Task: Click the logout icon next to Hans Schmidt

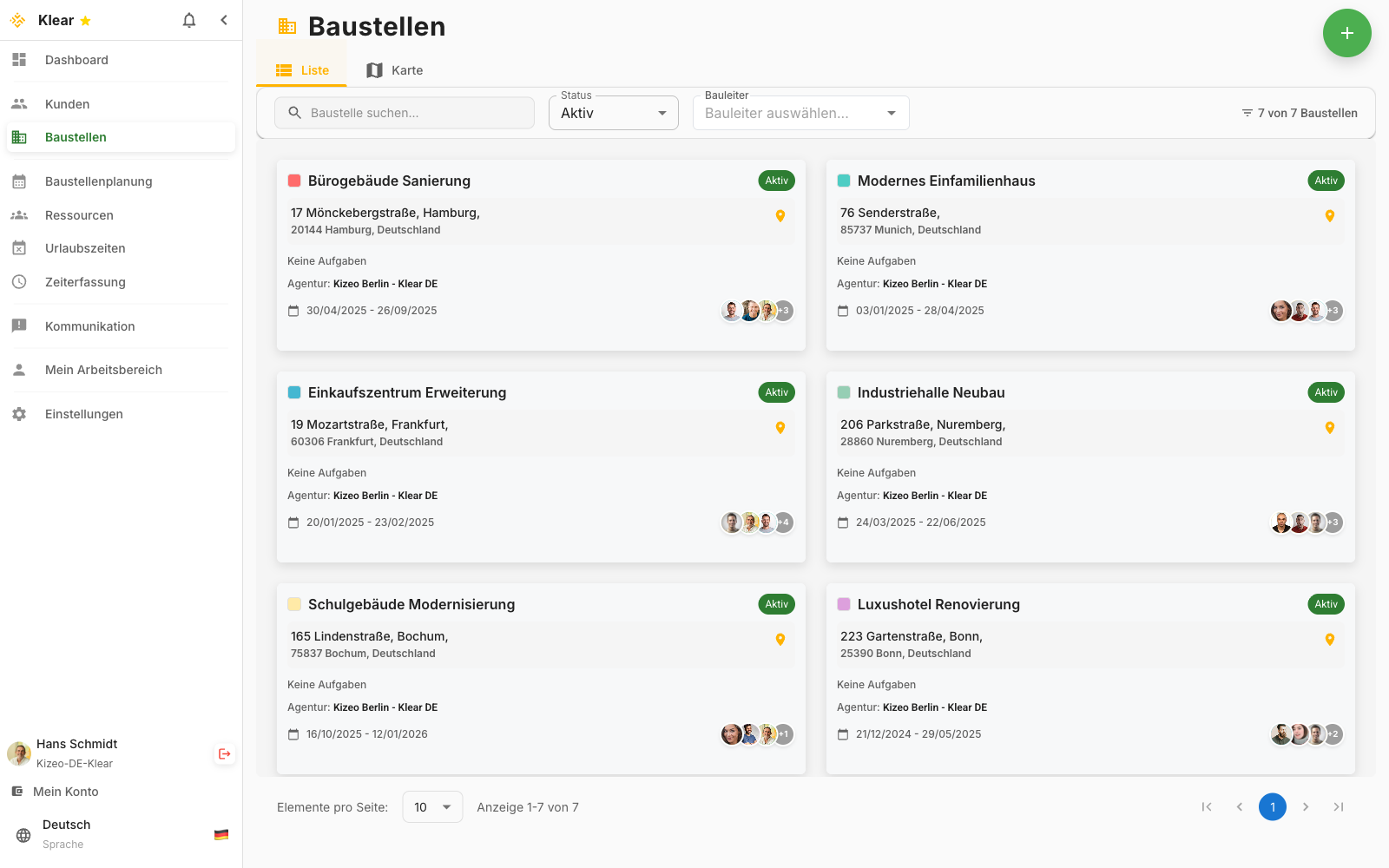Action: 224,753
